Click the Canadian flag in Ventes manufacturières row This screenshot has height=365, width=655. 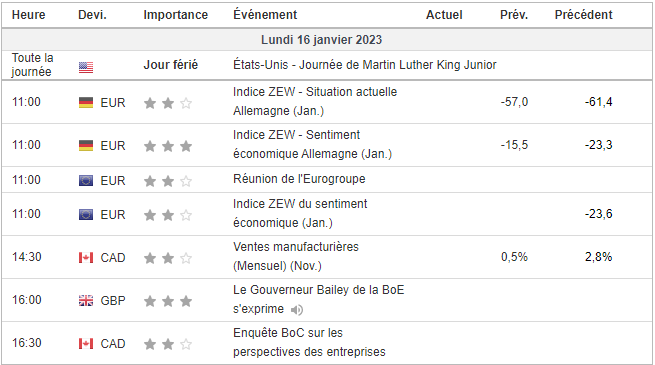86,258
